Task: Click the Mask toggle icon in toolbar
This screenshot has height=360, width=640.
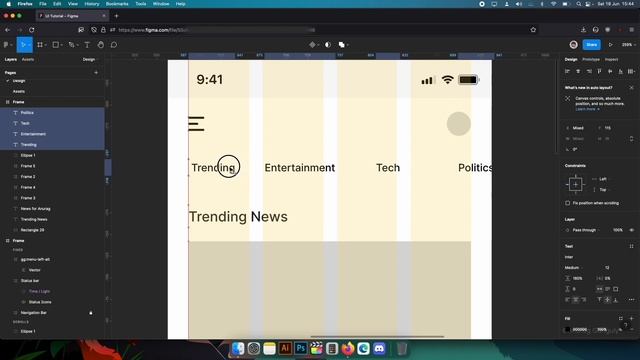Action: click(x=328, y=45)
